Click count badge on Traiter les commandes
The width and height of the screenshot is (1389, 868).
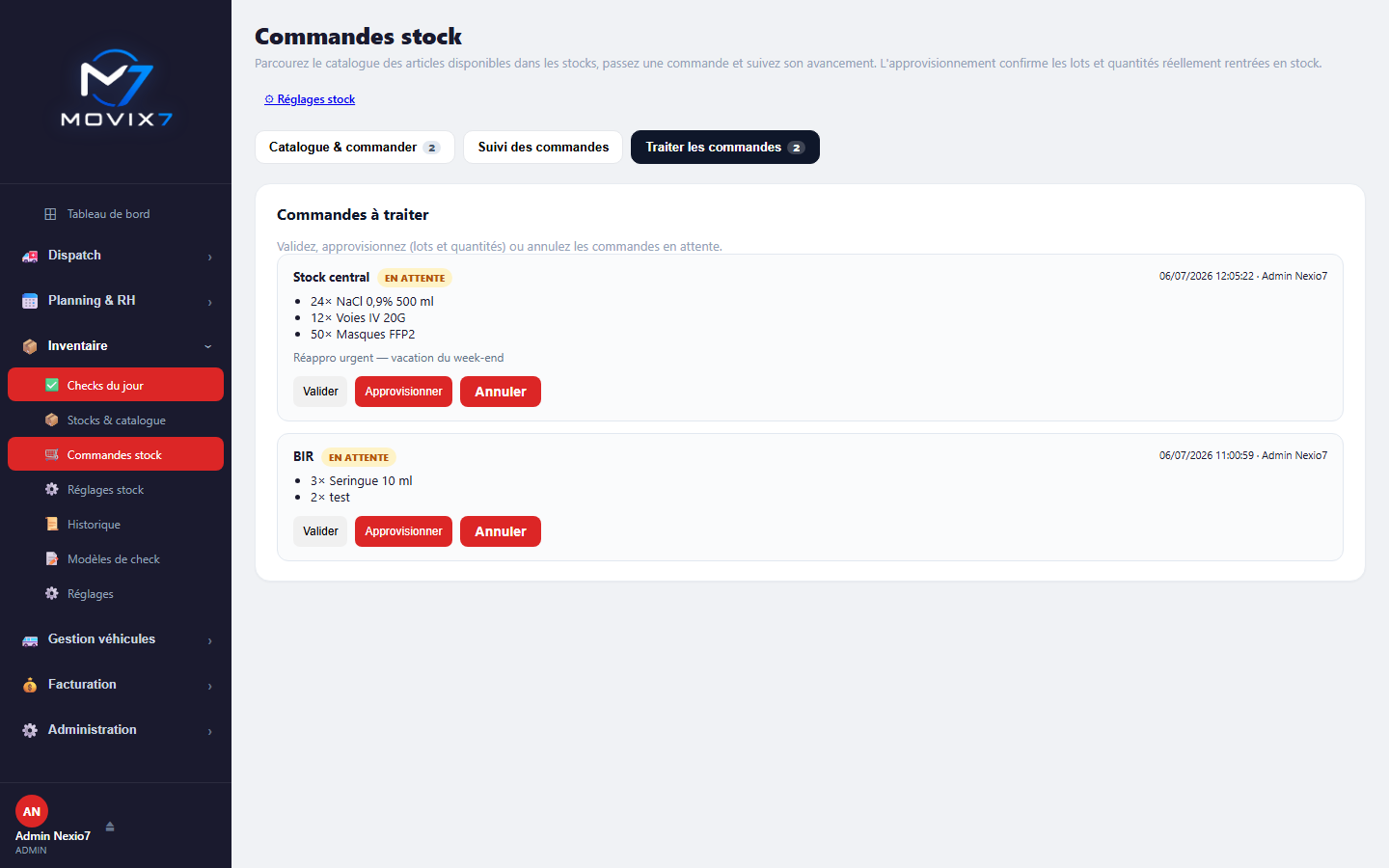pyautogui.click(x=796, y=148)
